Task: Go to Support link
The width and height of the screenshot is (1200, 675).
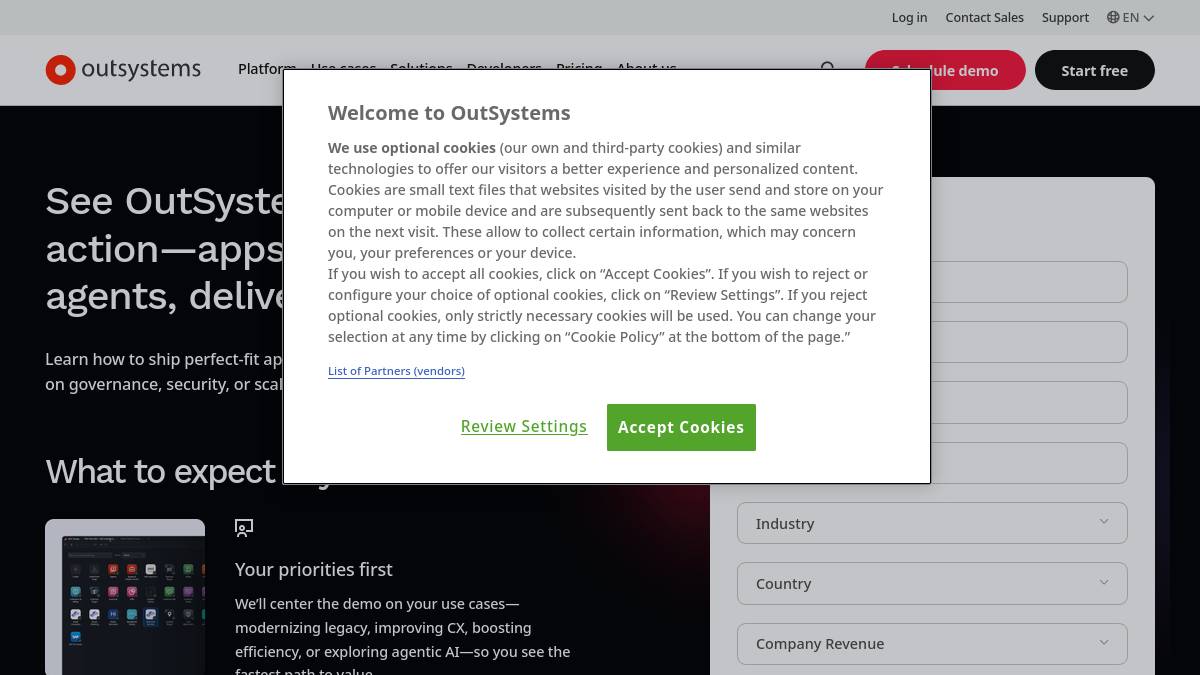Action: pos(1065,17)
